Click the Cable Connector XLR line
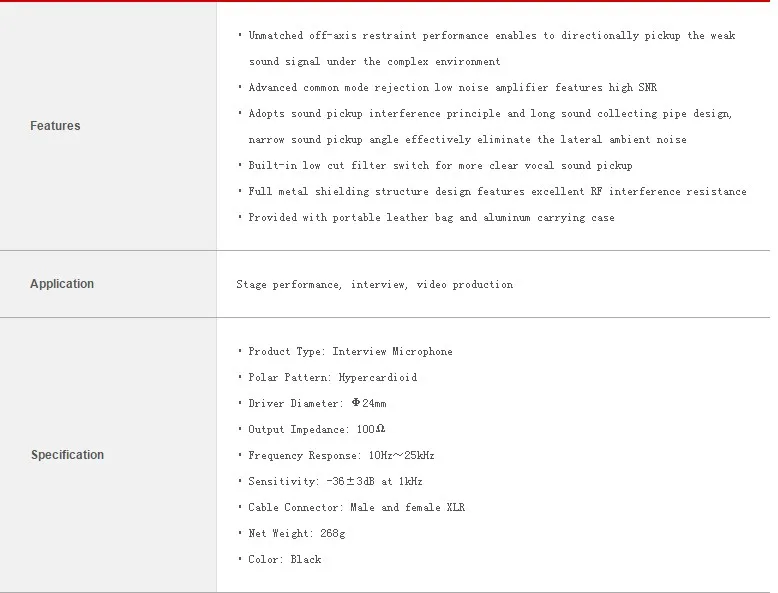The width and height of the screenshot is (778, 593). [357, 507]
